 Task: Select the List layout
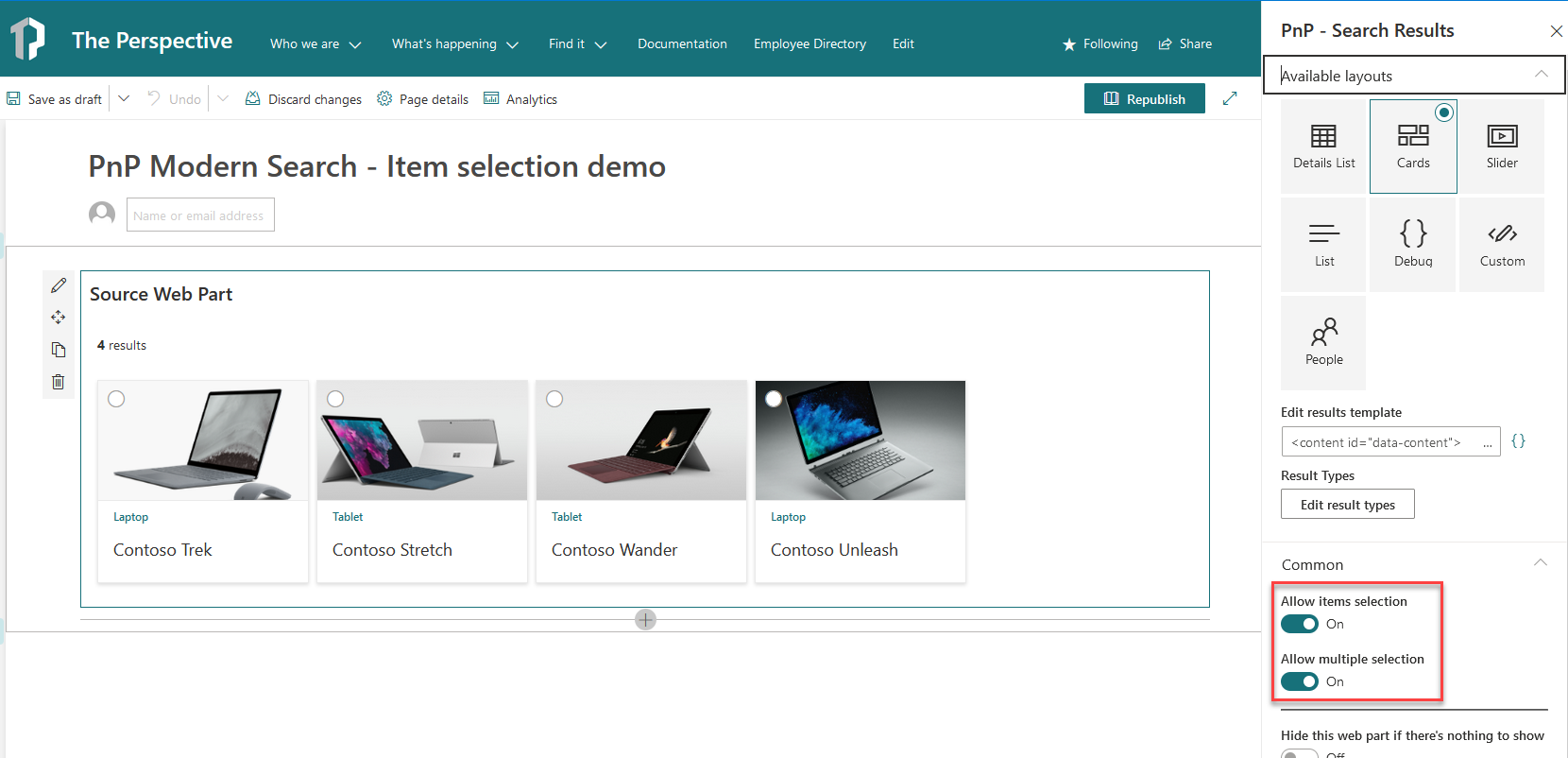click(1323, 245)
